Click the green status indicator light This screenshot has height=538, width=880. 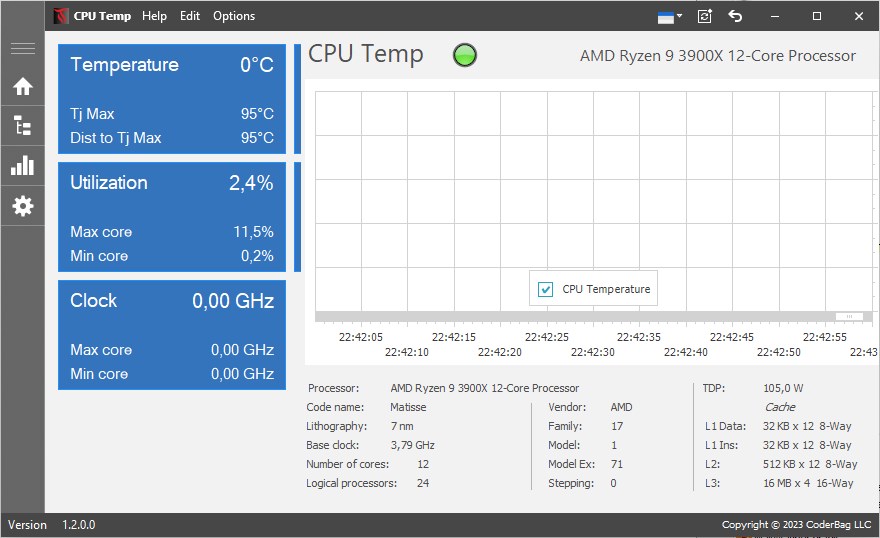pyautogui.click(x=465, y=56)
